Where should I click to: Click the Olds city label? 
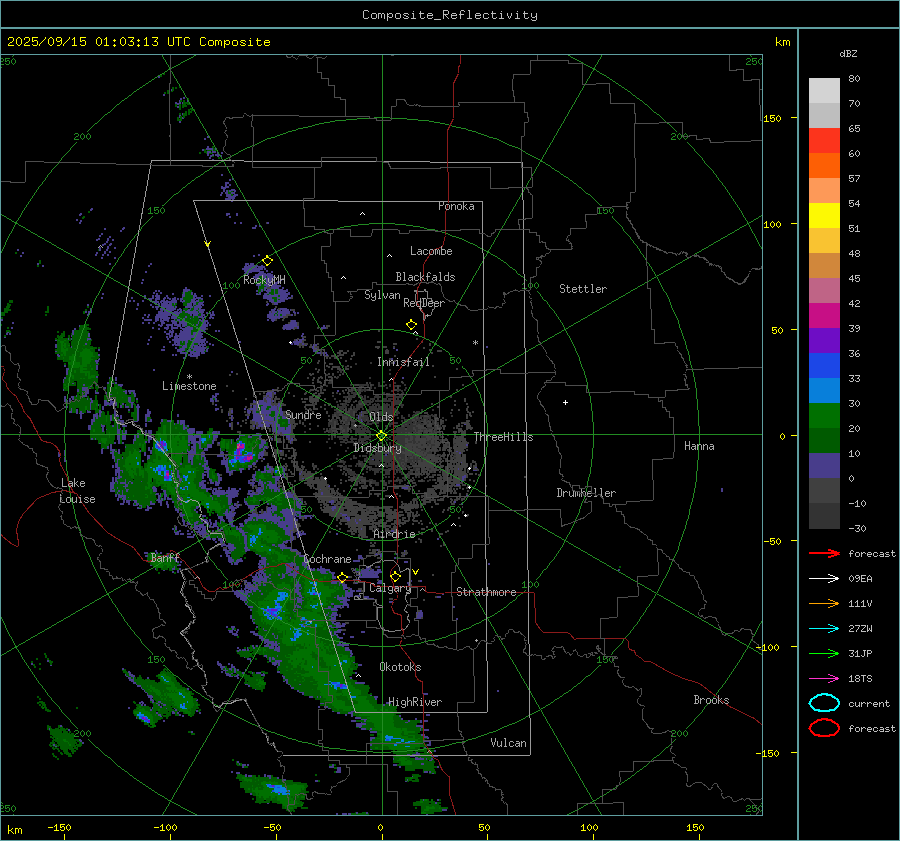[381, 417]
